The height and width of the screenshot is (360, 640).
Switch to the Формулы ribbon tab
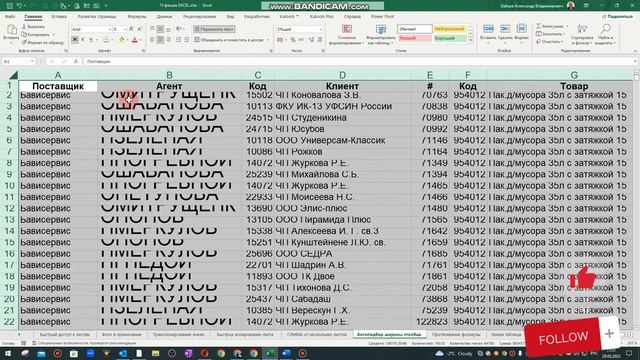coord(136,17)
